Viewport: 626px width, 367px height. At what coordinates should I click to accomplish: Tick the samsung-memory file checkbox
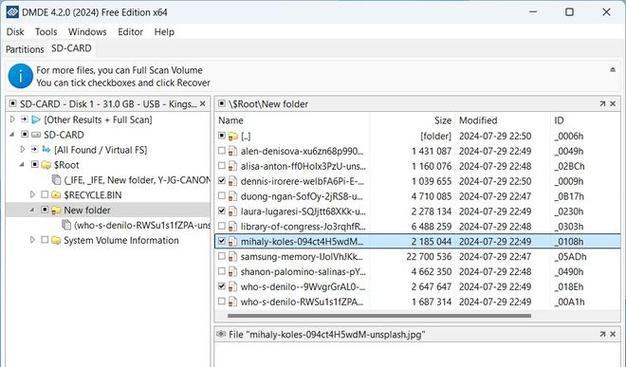point(222,256)
